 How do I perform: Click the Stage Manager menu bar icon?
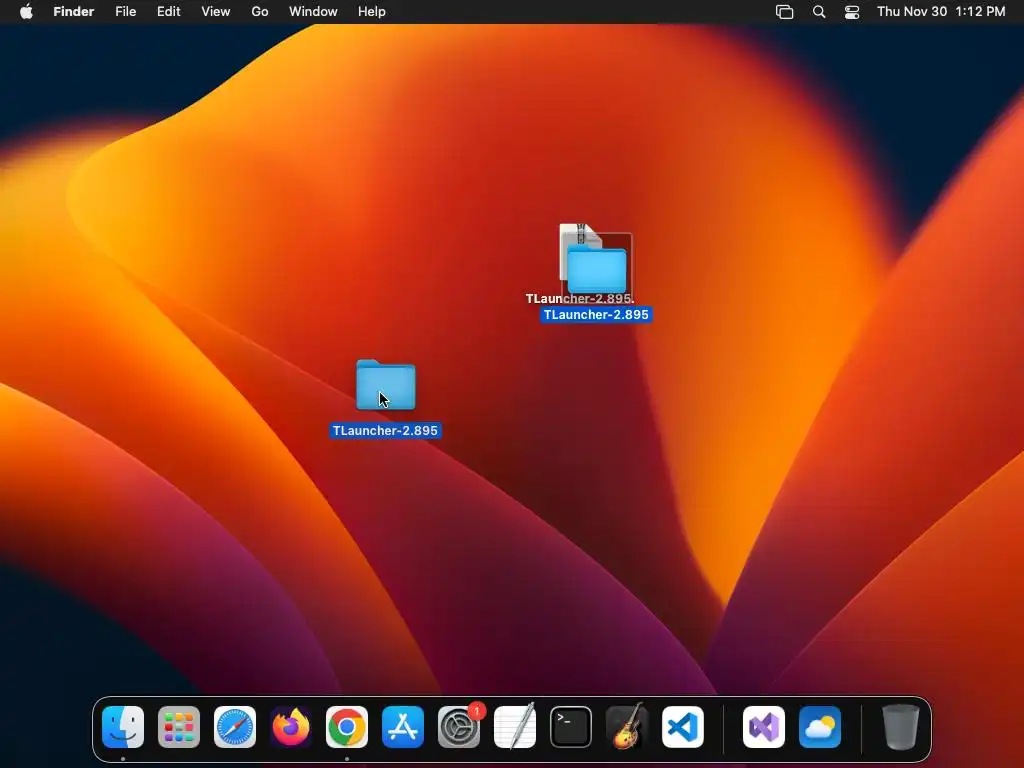(784, 12)
